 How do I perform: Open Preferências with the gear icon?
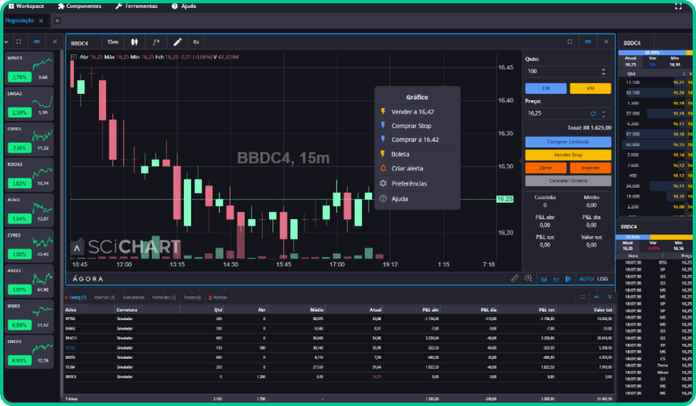pos(408,184)
